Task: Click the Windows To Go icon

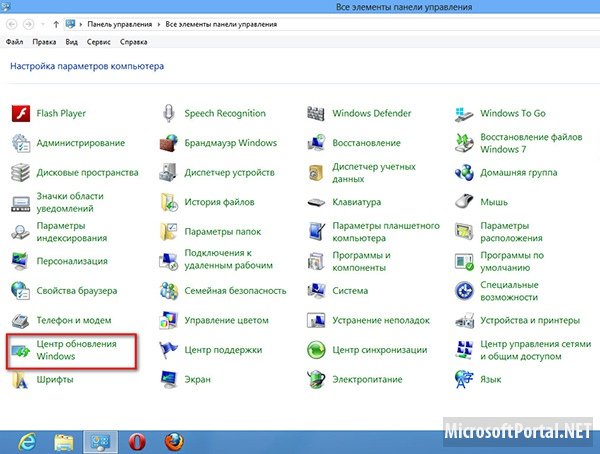Action: point(464,114)
